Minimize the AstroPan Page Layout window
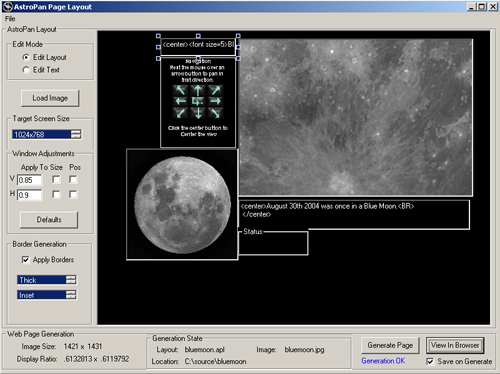 click(471, 7)
